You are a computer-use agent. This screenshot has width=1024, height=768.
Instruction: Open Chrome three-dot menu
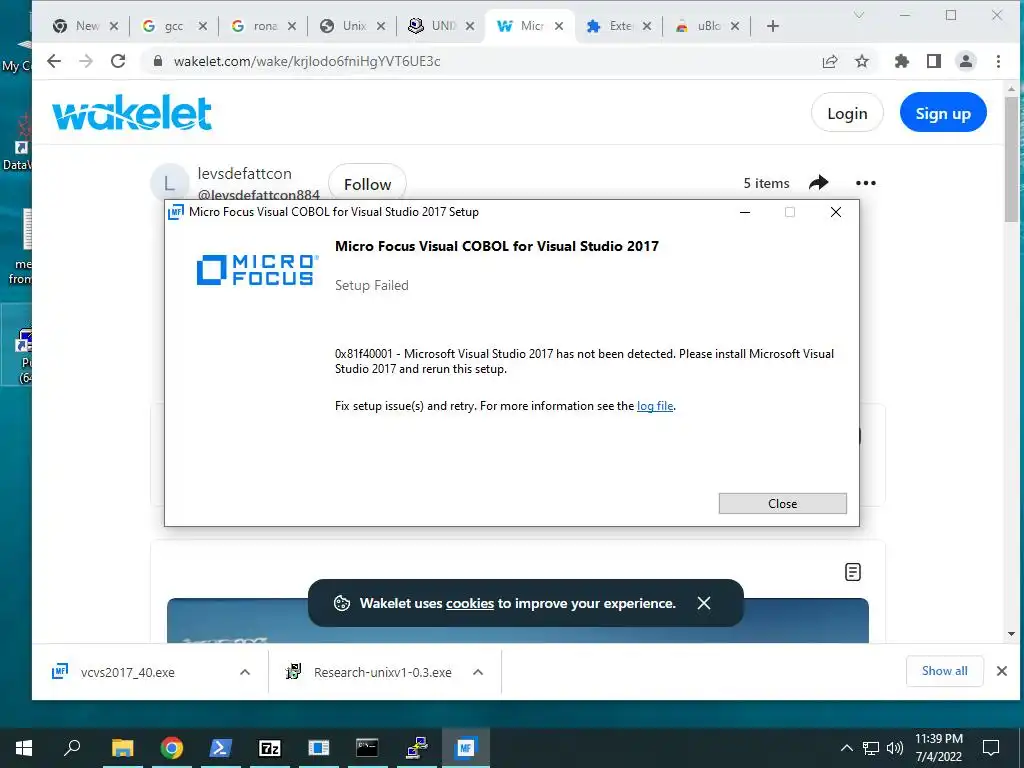point(998,61)
